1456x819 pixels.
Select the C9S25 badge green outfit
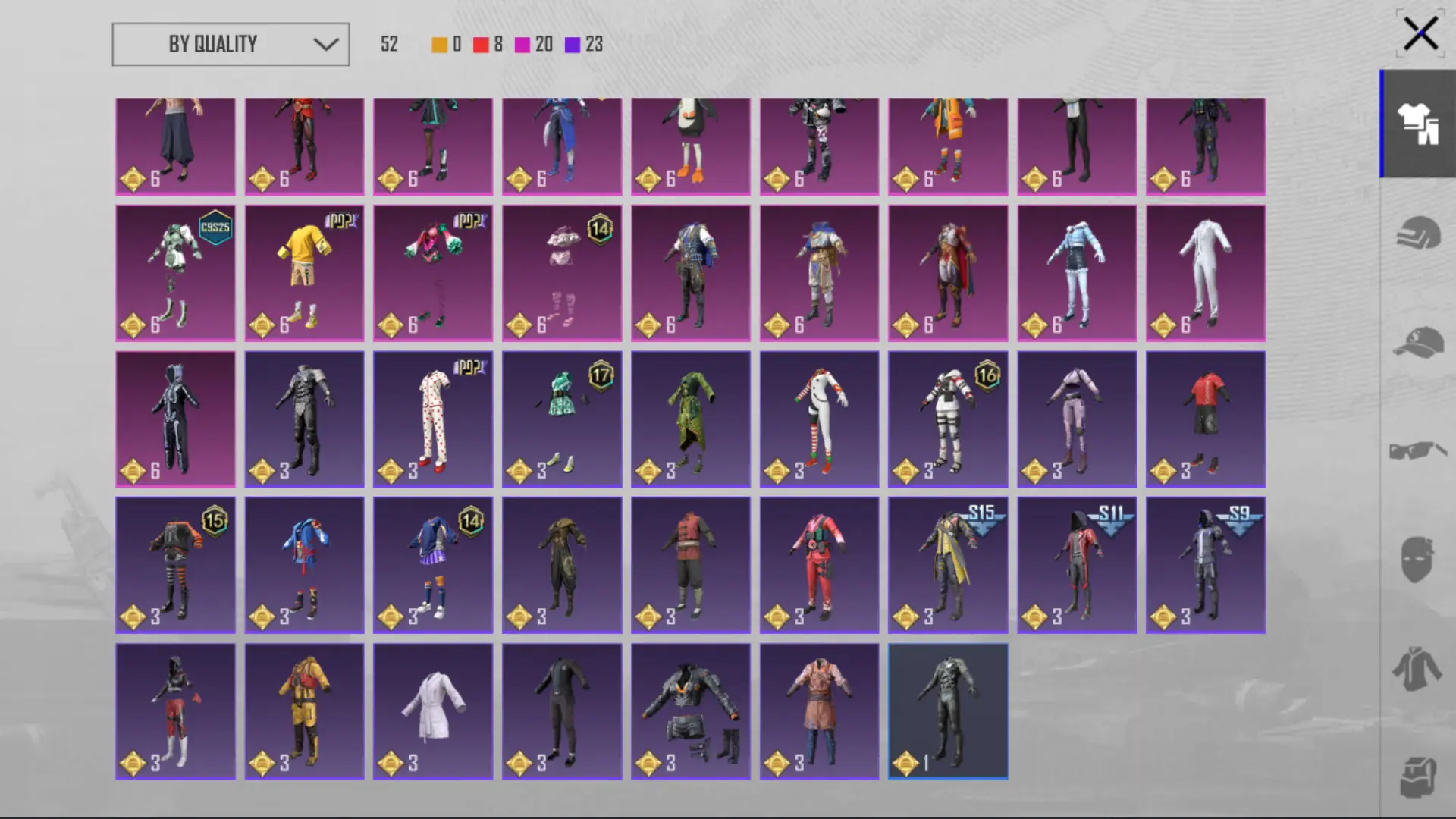[x=175, y=273]
